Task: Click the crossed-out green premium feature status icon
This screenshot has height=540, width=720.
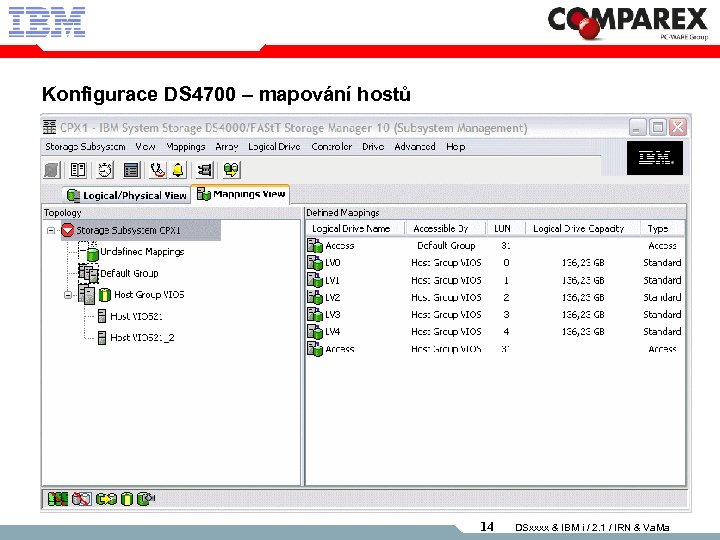Action: (x=58, y=499)
